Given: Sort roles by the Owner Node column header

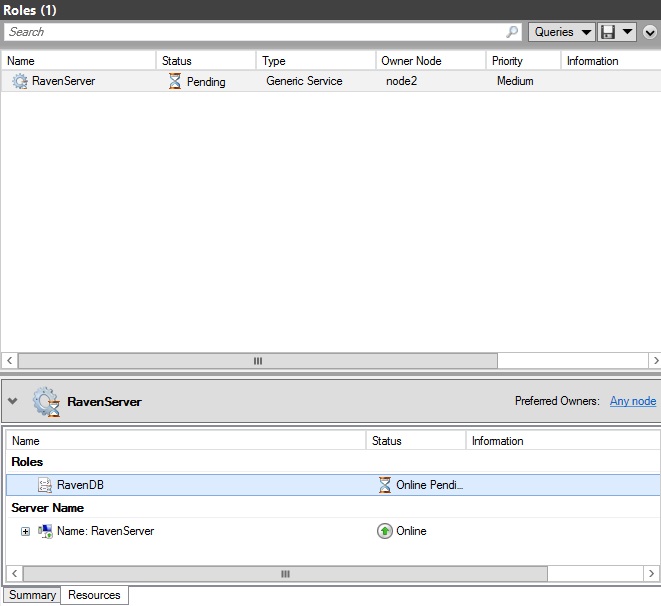Looking at the screenshot, I should 430,61.
